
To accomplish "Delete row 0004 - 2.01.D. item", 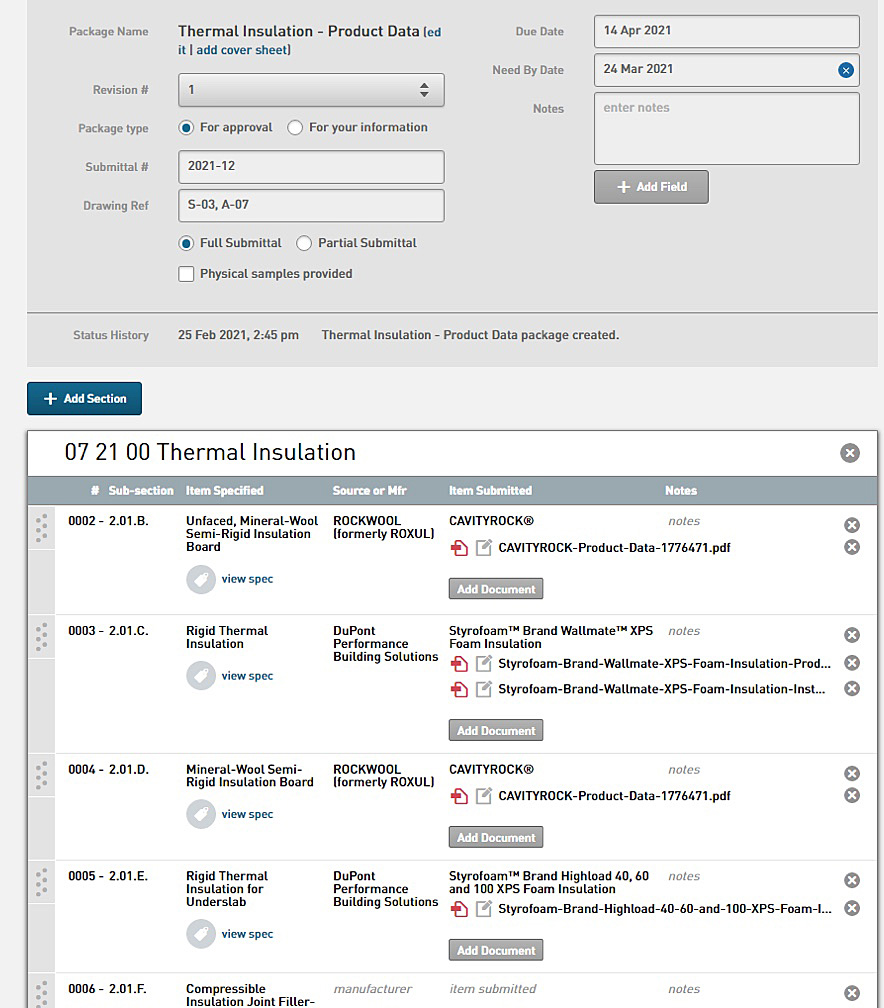I will [x=852, y=773].
